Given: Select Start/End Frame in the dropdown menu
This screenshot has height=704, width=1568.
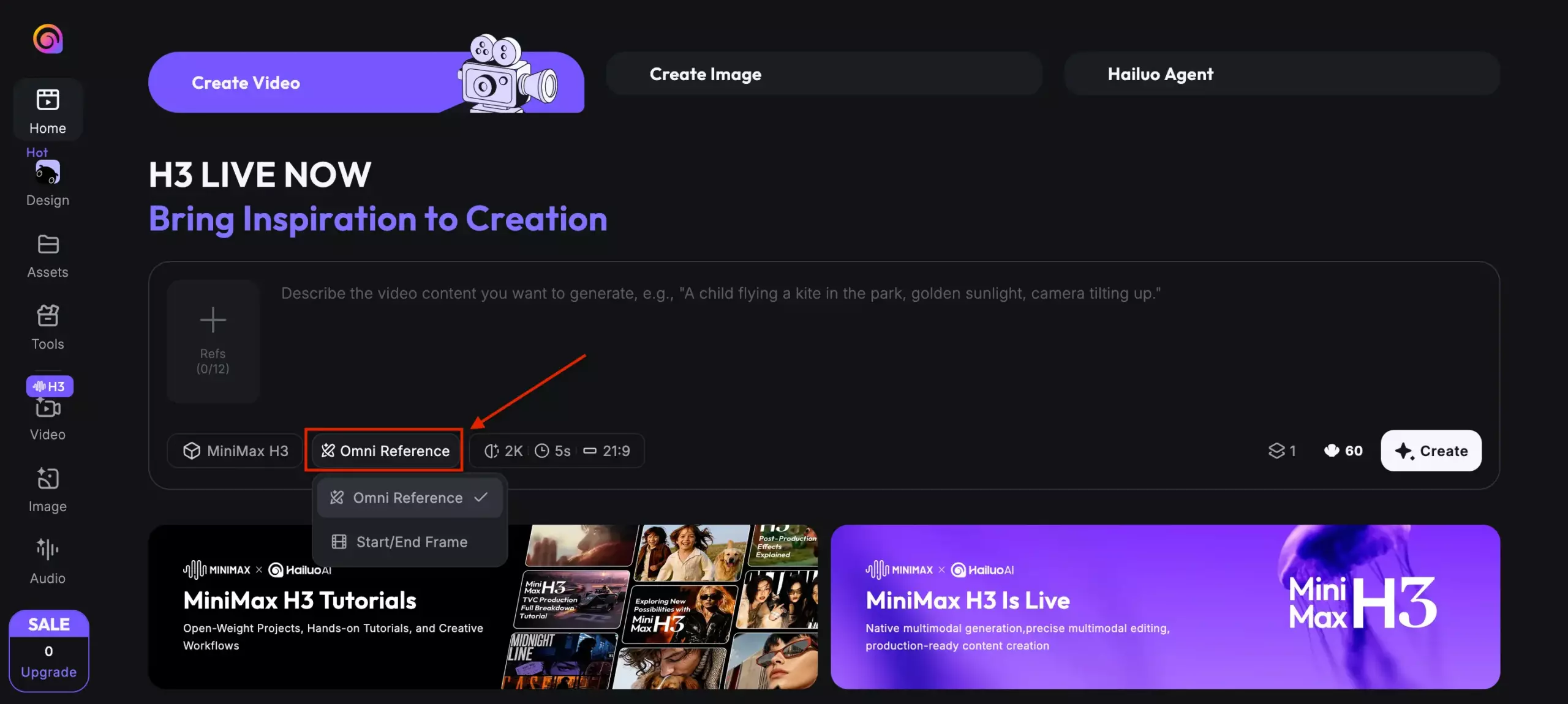Looking at the screenshot, I should pyautogui.click(x=409, y=542).
